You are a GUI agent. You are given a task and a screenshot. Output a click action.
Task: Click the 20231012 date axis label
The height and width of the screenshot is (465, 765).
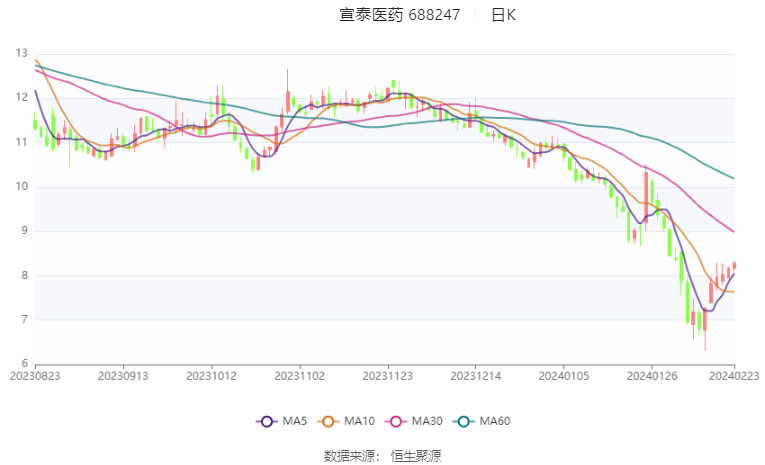[x=211, y=376]
